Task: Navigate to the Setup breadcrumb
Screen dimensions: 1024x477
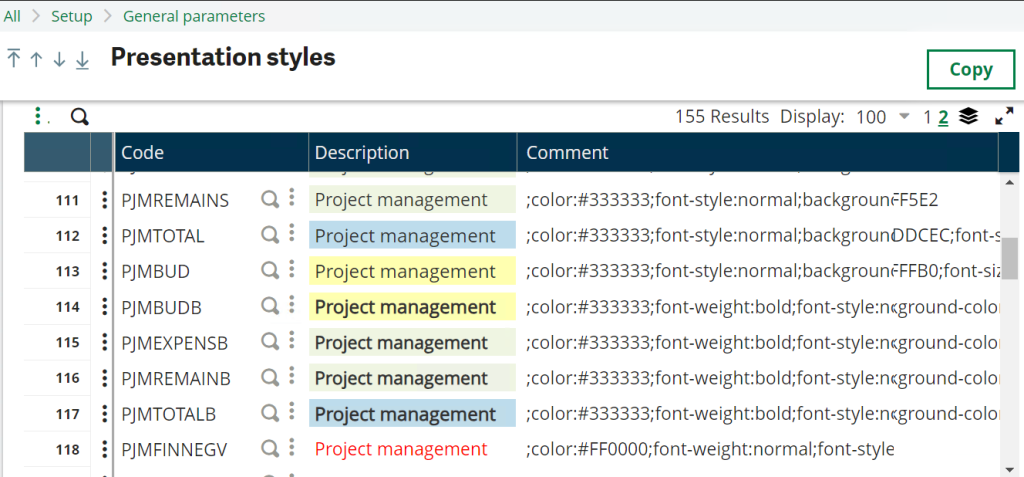Action: 71,16
